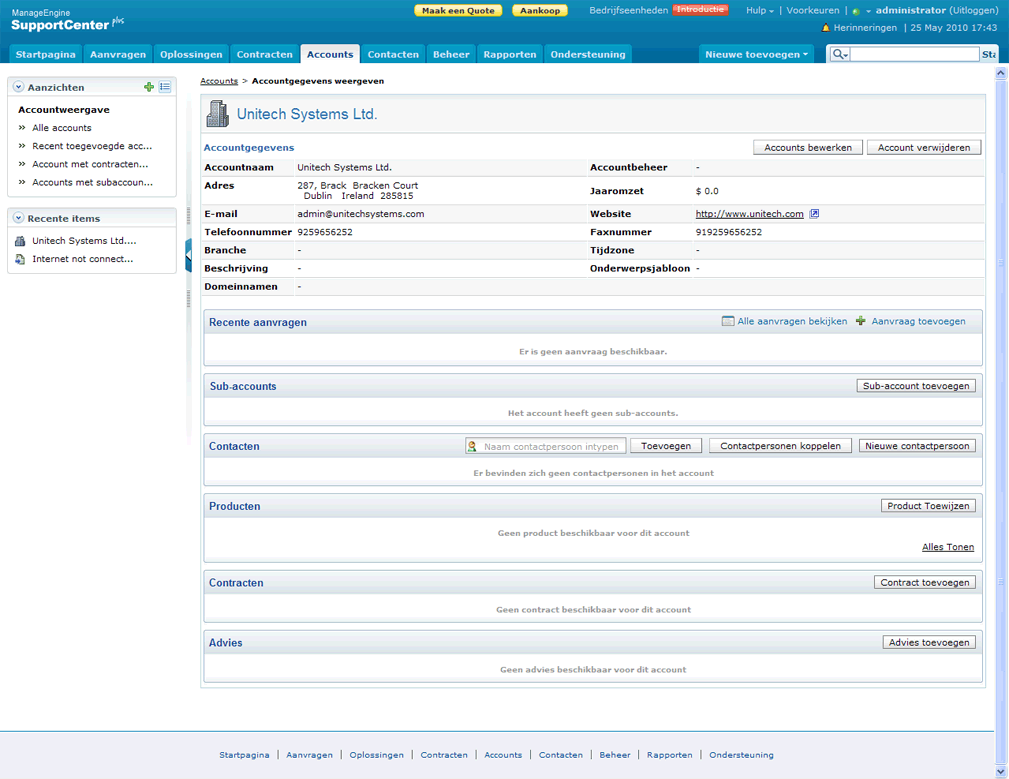1009x779 pixels.
Task: Go to the Oplossingen tab
Action: 191,54
